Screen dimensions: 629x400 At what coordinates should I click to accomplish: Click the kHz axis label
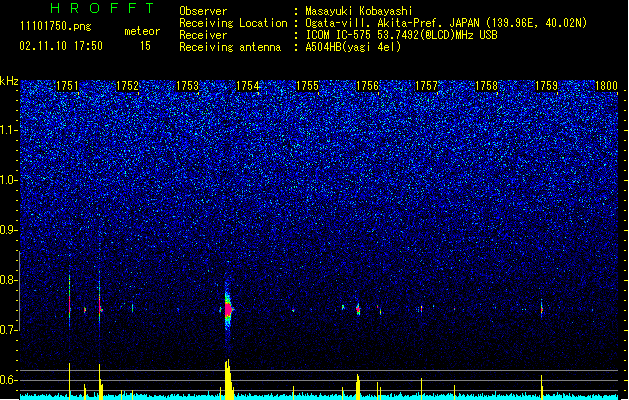tap(9, 81)
